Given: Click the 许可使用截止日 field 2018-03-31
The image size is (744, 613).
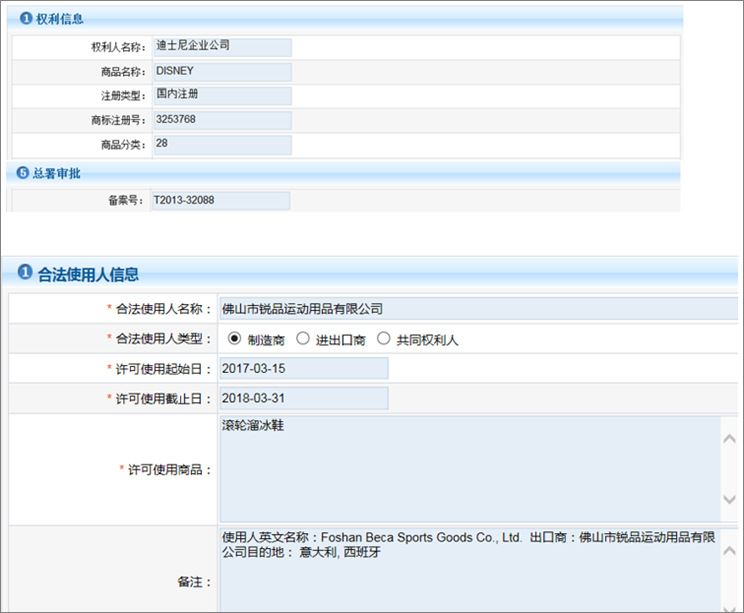Looking at the screenshot, I should click(304, 398).
